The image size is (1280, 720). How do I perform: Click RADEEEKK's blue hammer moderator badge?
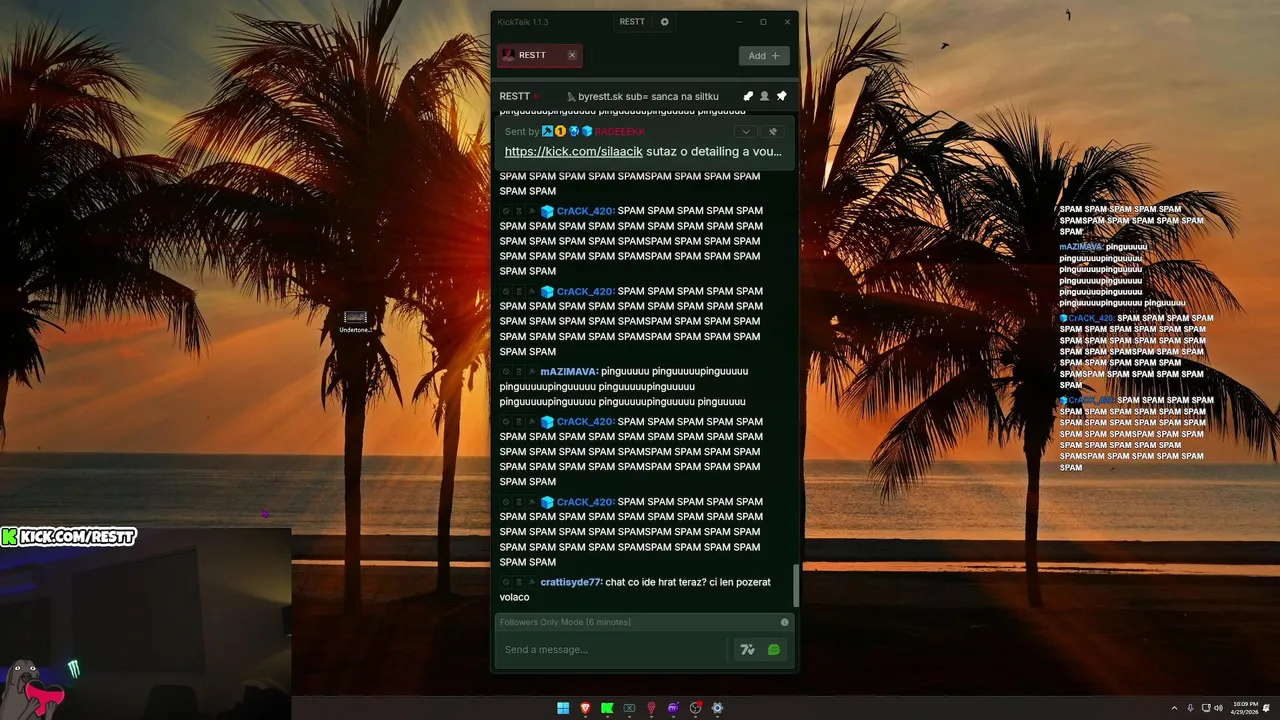(548, 131)
